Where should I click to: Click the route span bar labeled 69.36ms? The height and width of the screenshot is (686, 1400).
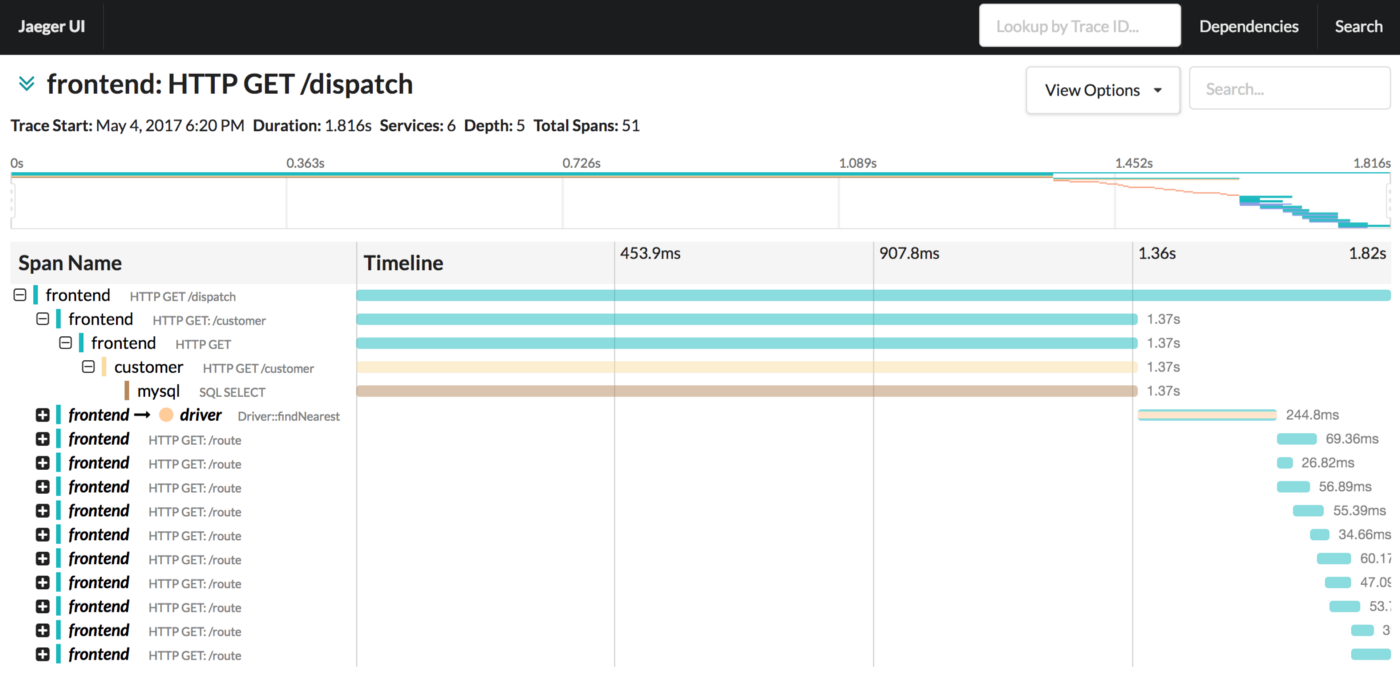tap(1297, 439)
